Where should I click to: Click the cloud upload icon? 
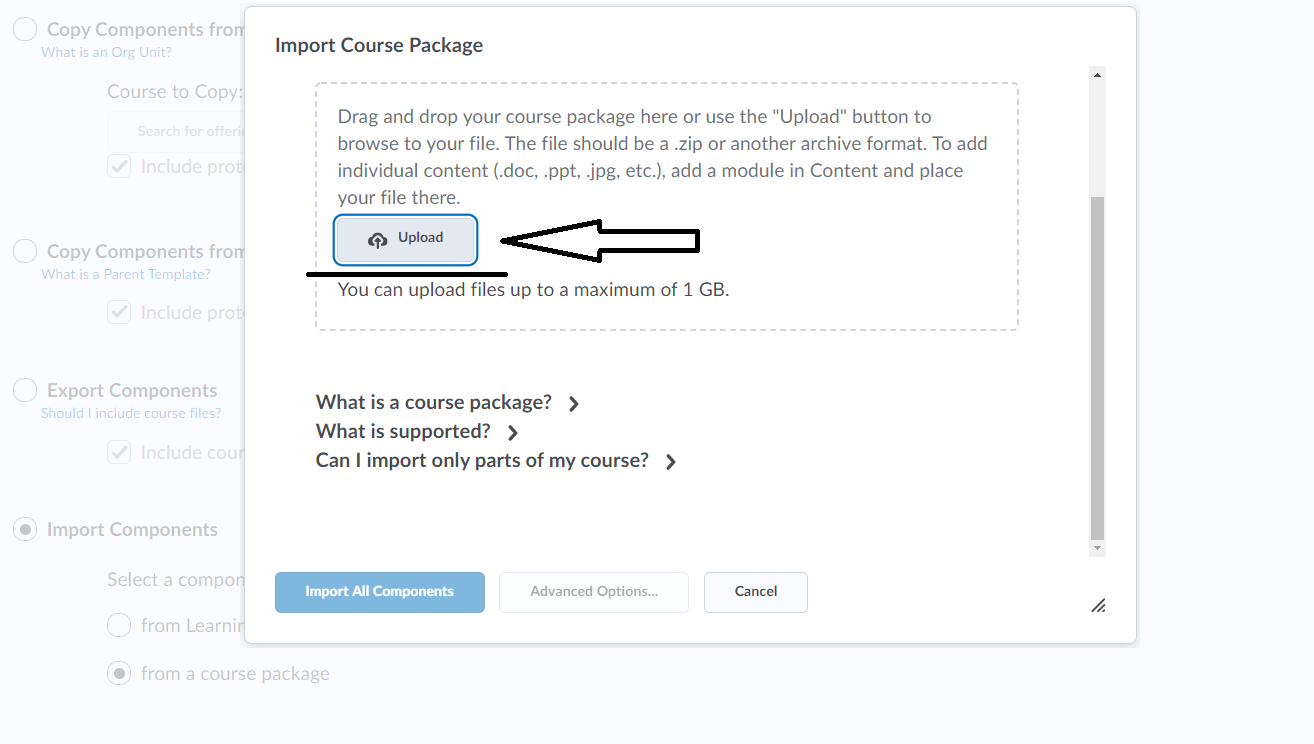[377, 239]
